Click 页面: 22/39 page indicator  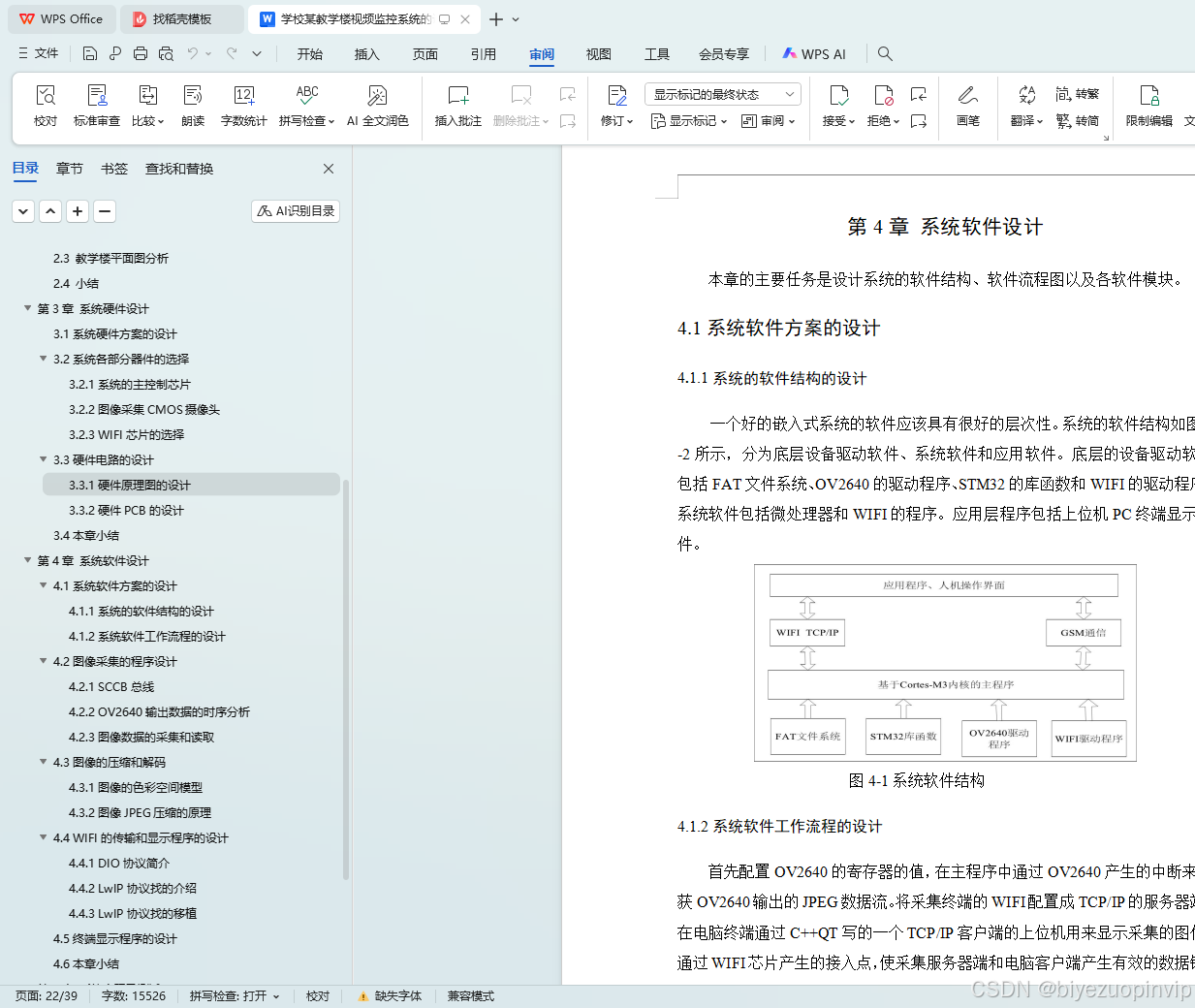(x=47, y=996)
